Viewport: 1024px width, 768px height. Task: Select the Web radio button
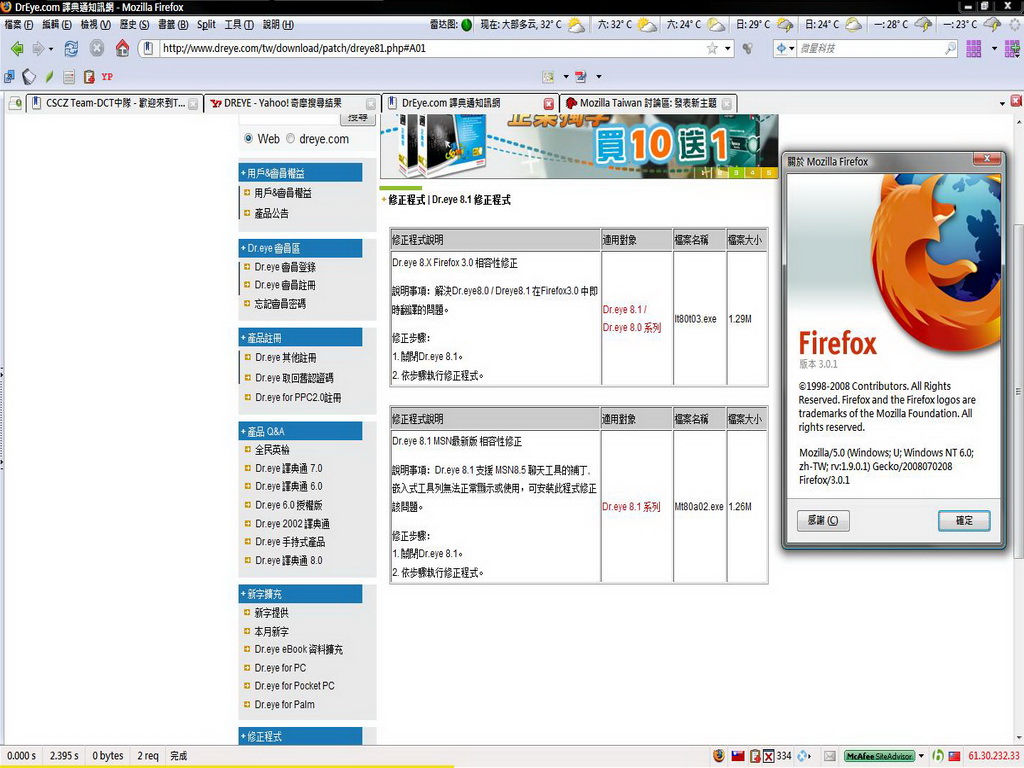249,139
